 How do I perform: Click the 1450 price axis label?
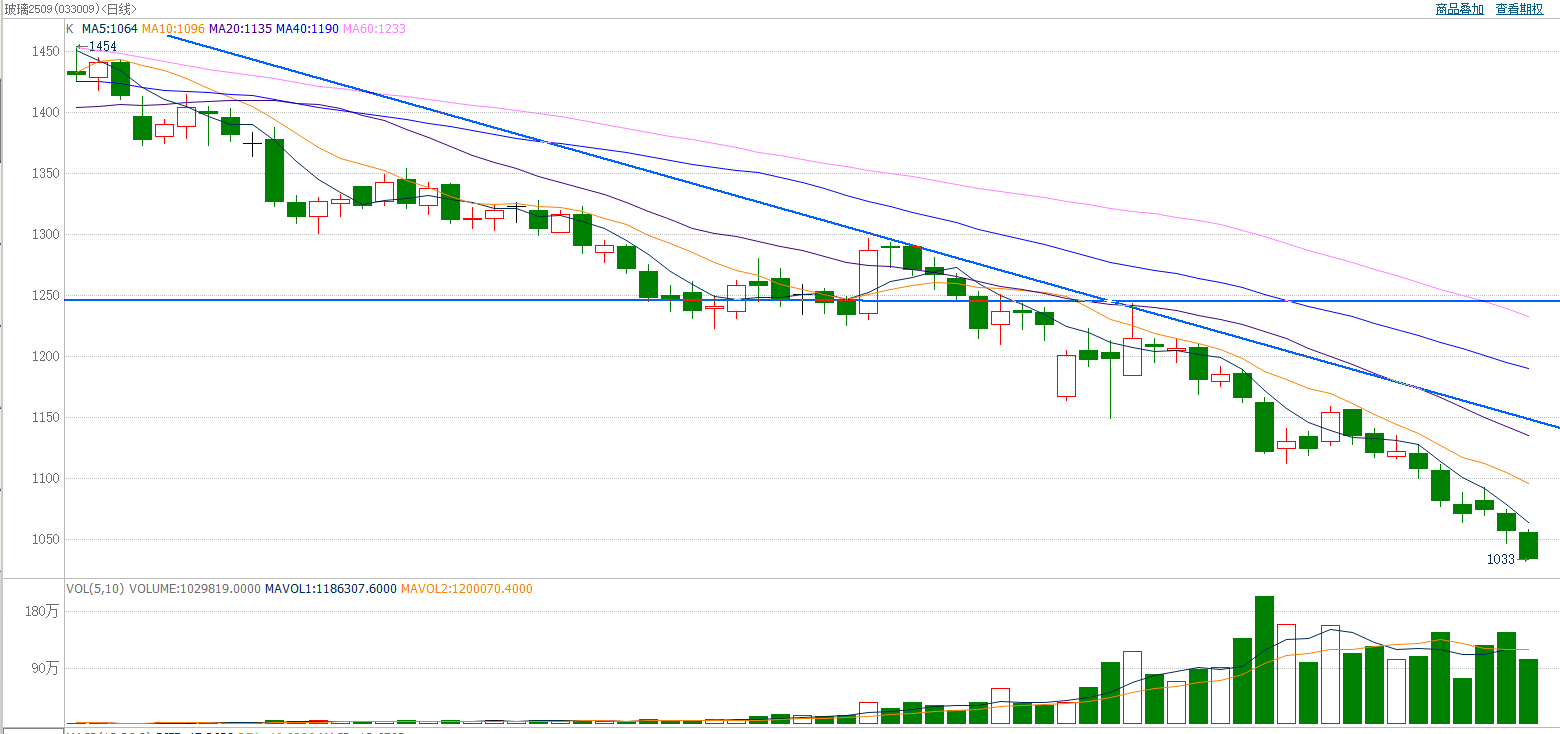coord(46,51)
